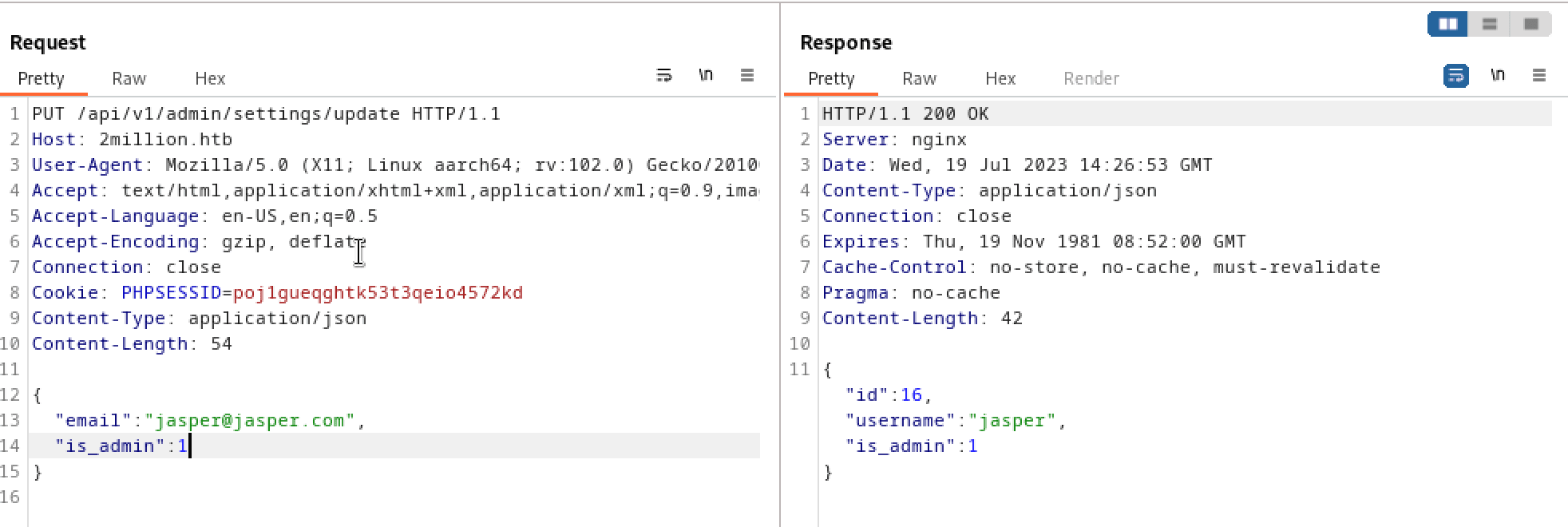Select the top-bottom split layout icon
This screenshot has height=527, width=1568.
coord(1489,24)
